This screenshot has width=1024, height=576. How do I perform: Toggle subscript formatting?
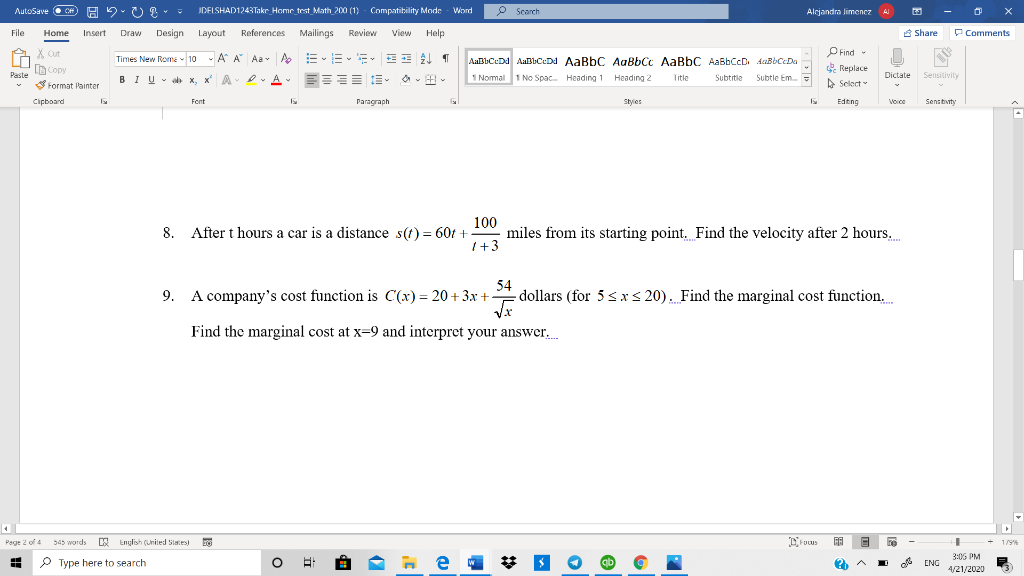193,79
